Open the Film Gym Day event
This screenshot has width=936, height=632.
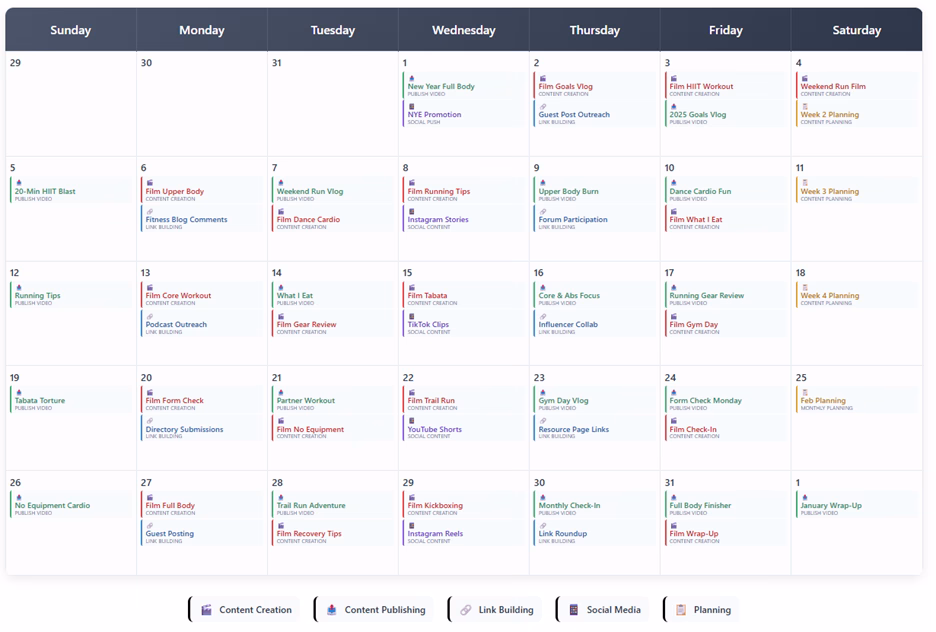[x=725, y=323]
